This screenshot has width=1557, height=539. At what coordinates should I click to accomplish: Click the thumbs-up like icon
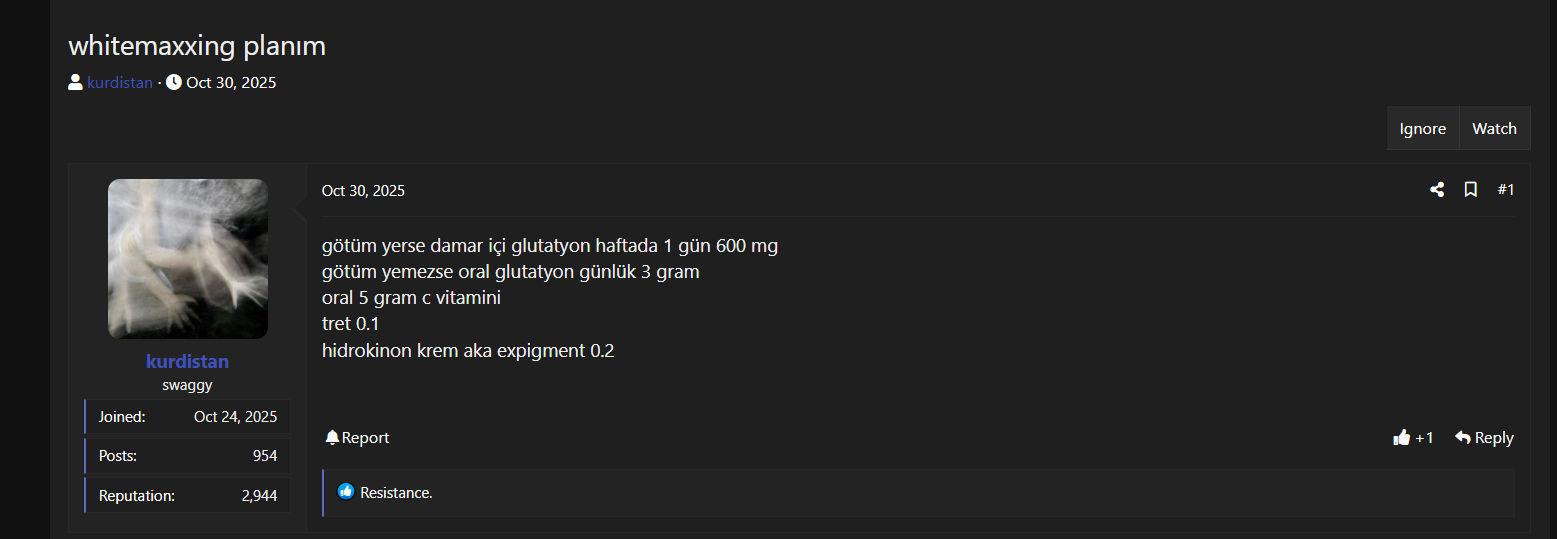tap(1401, 437)
